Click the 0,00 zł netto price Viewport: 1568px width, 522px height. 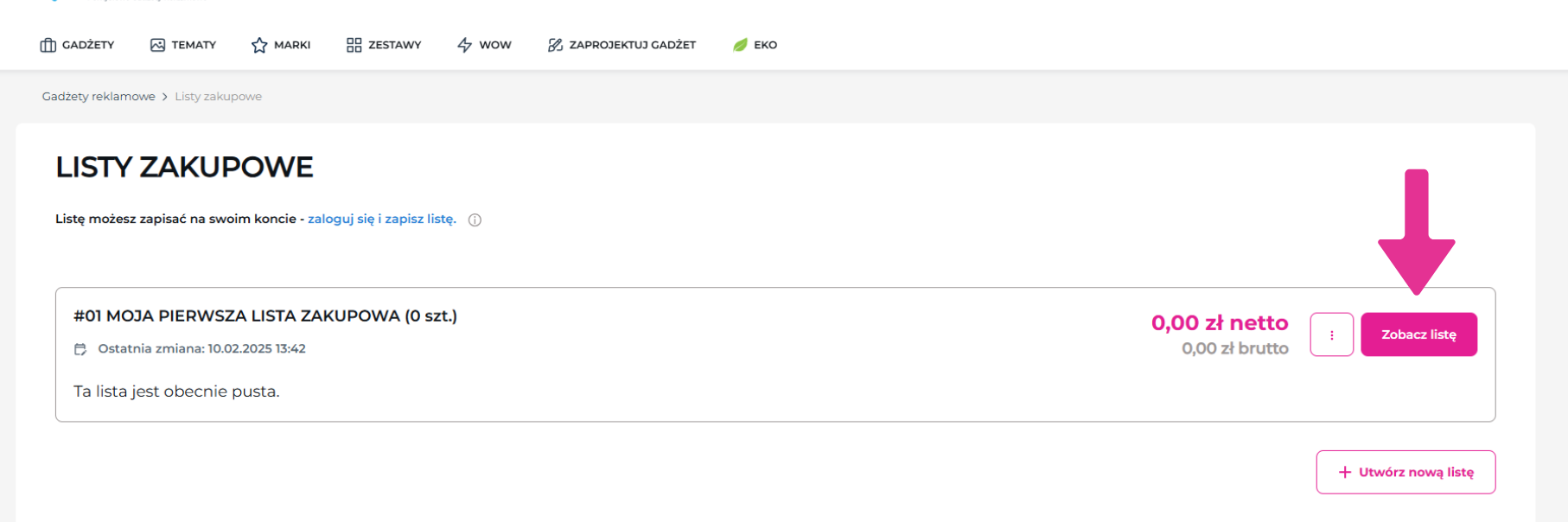[x=1219, y=323]
